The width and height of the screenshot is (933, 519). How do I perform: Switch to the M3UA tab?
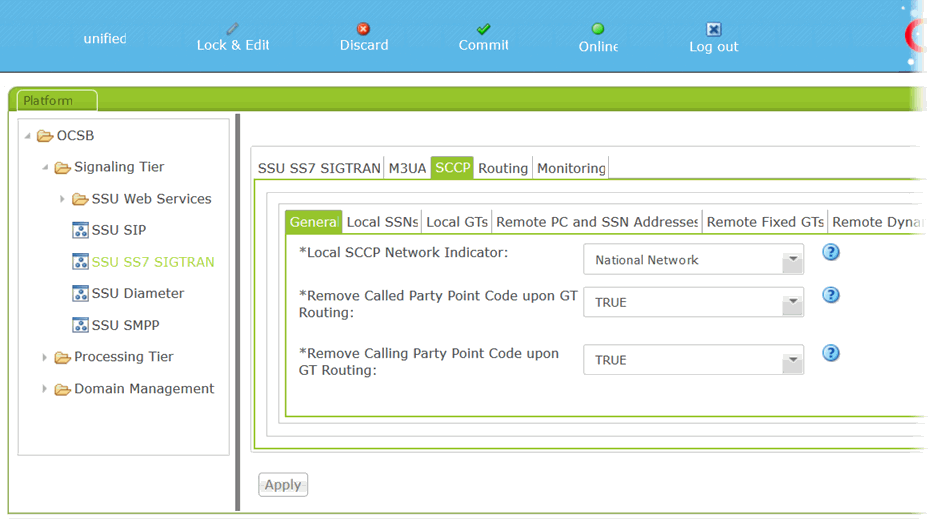point(407,168)
